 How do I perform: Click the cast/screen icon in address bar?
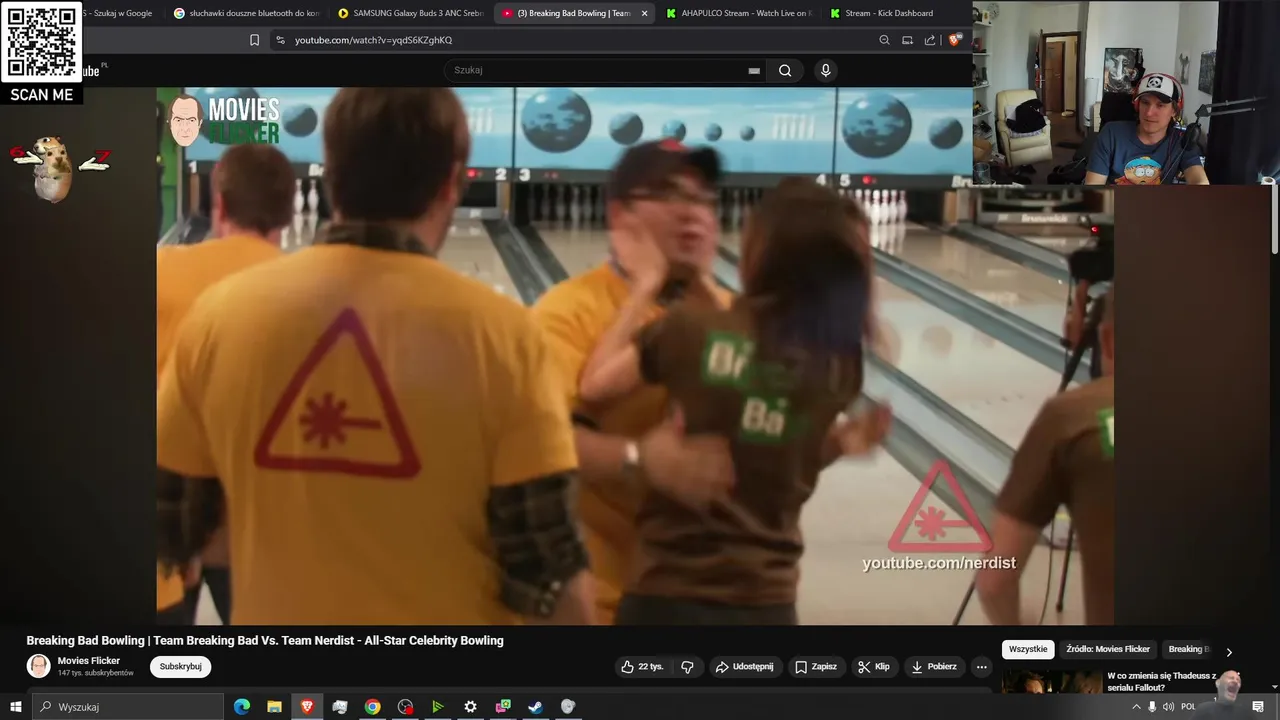tap(907, 40)
